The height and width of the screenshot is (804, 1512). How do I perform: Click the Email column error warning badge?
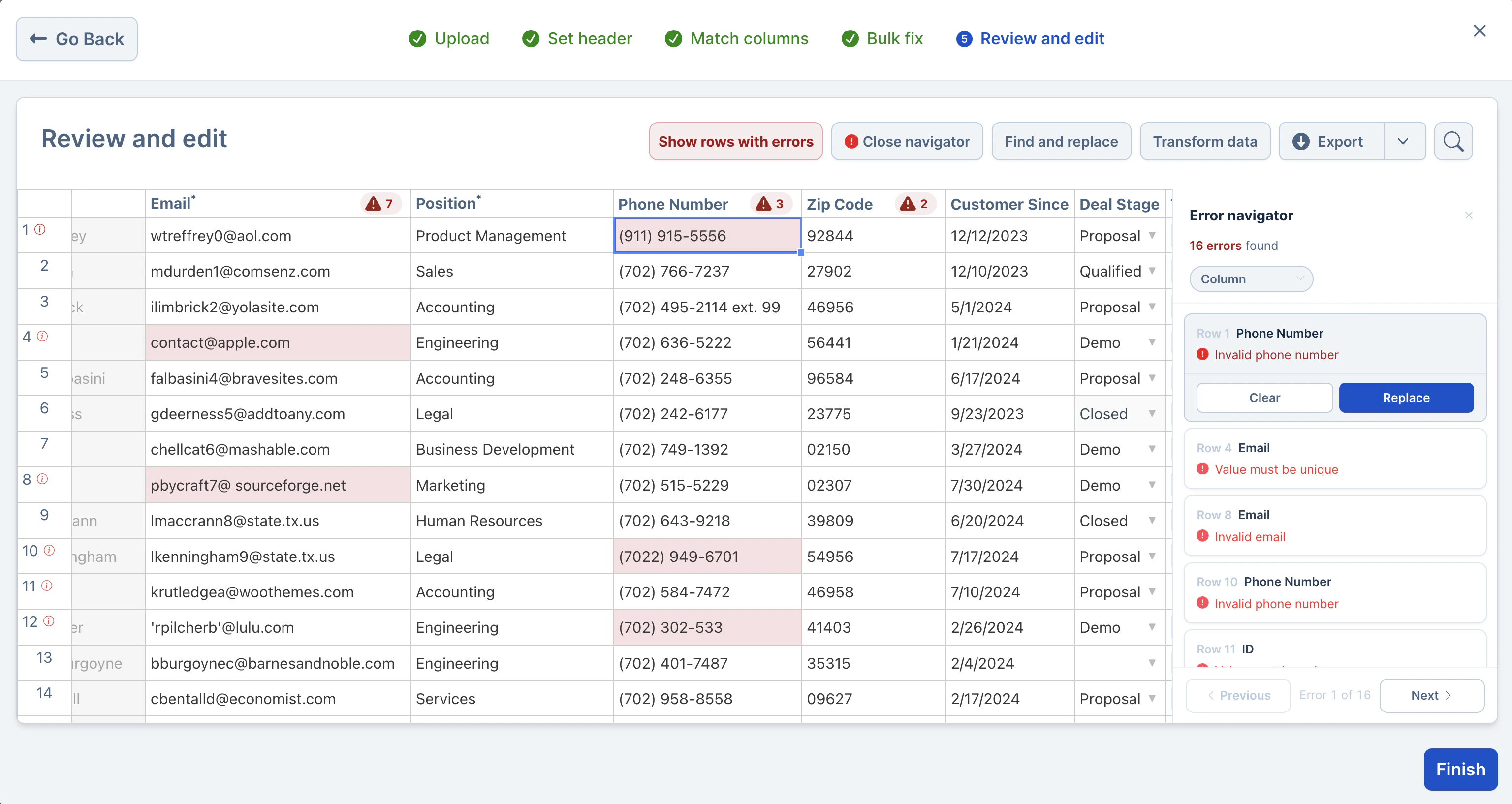click(380, 204)
